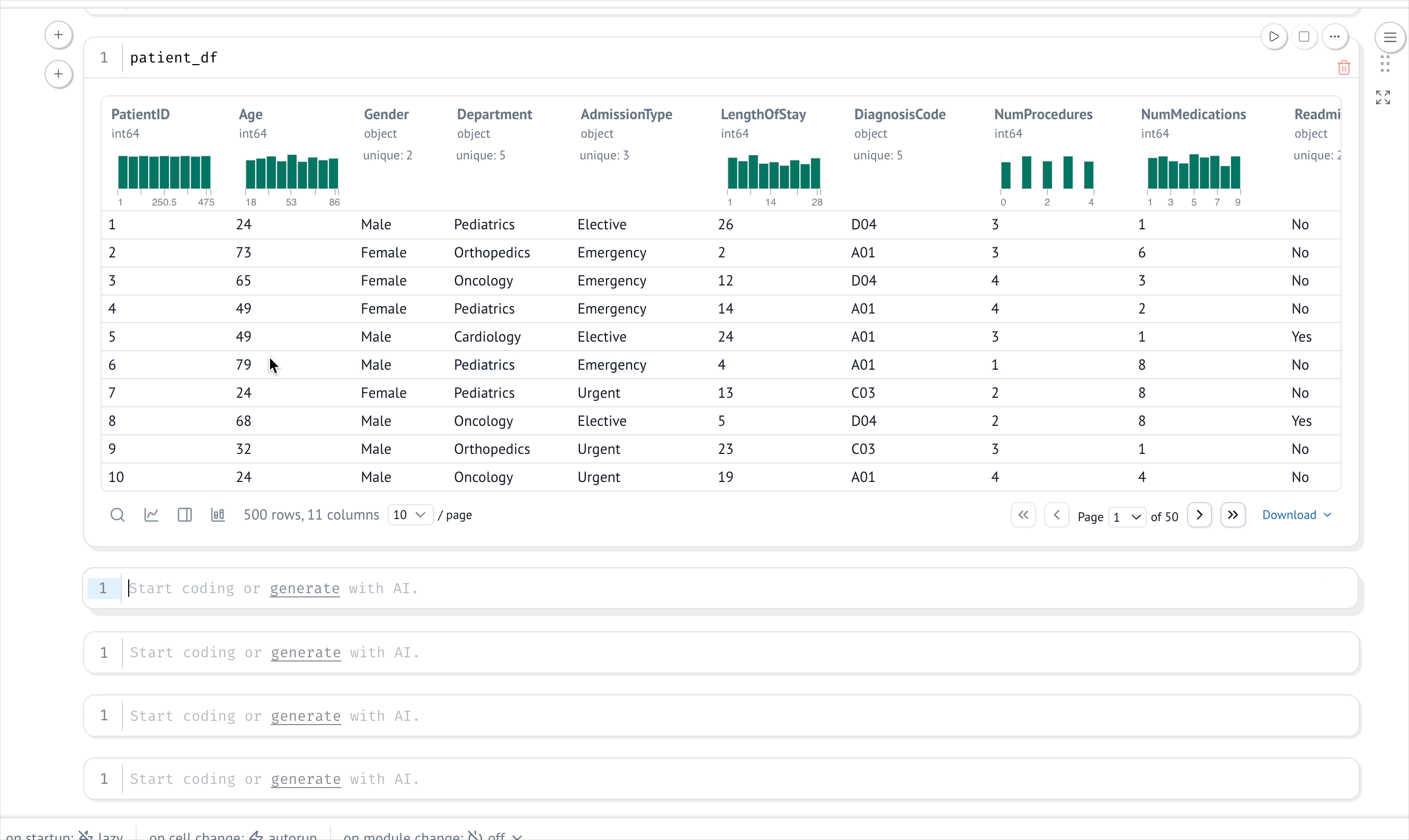Open the chart builder icon below table
The height and width of the screenshot is (840, 1409).
[151, 515]
